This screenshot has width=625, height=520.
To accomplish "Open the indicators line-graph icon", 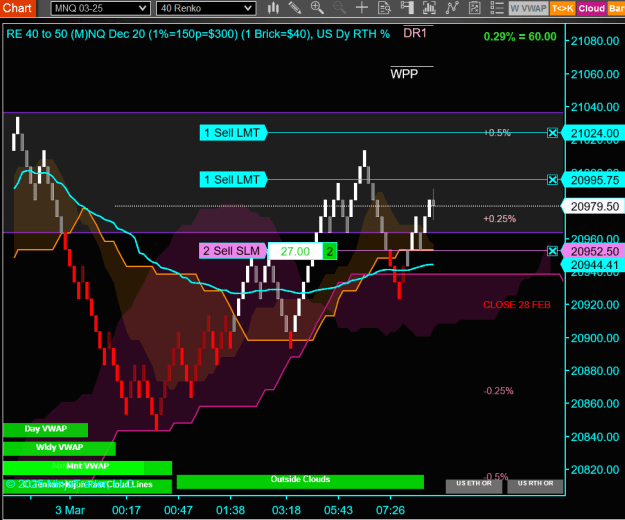I will point(452,8).
